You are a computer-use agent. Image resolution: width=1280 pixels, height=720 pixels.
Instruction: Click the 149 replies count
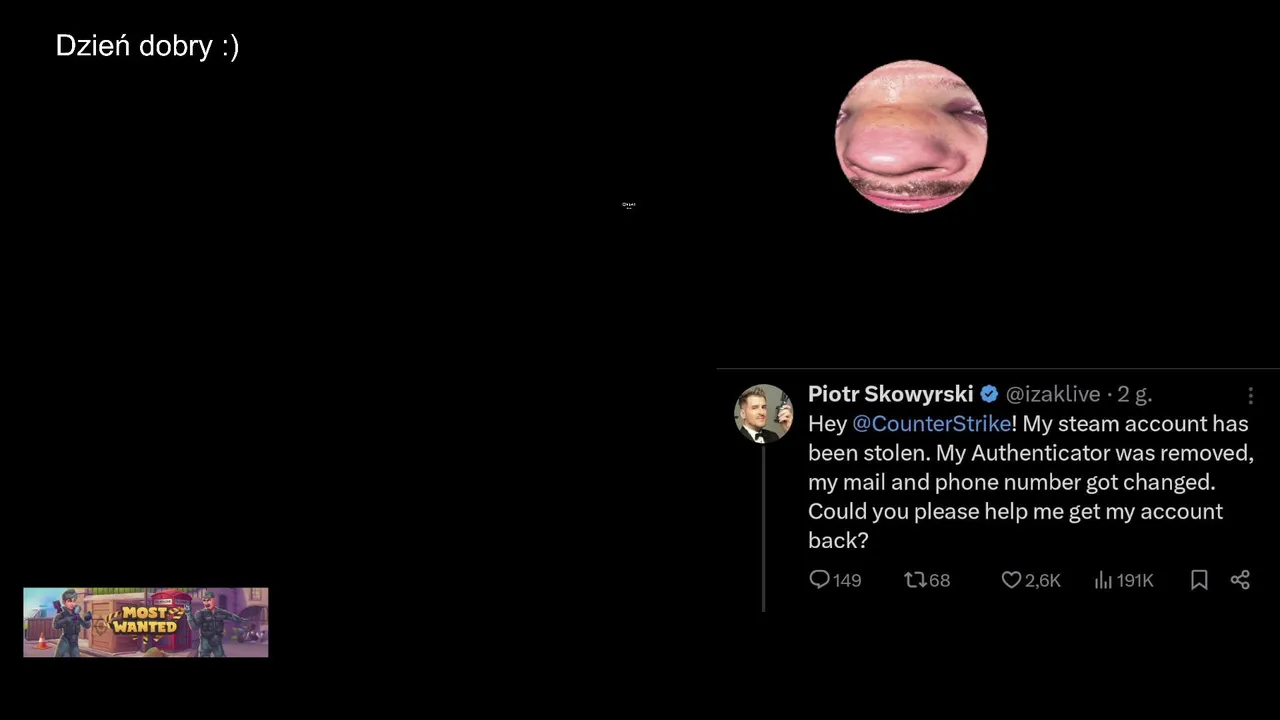847,580
